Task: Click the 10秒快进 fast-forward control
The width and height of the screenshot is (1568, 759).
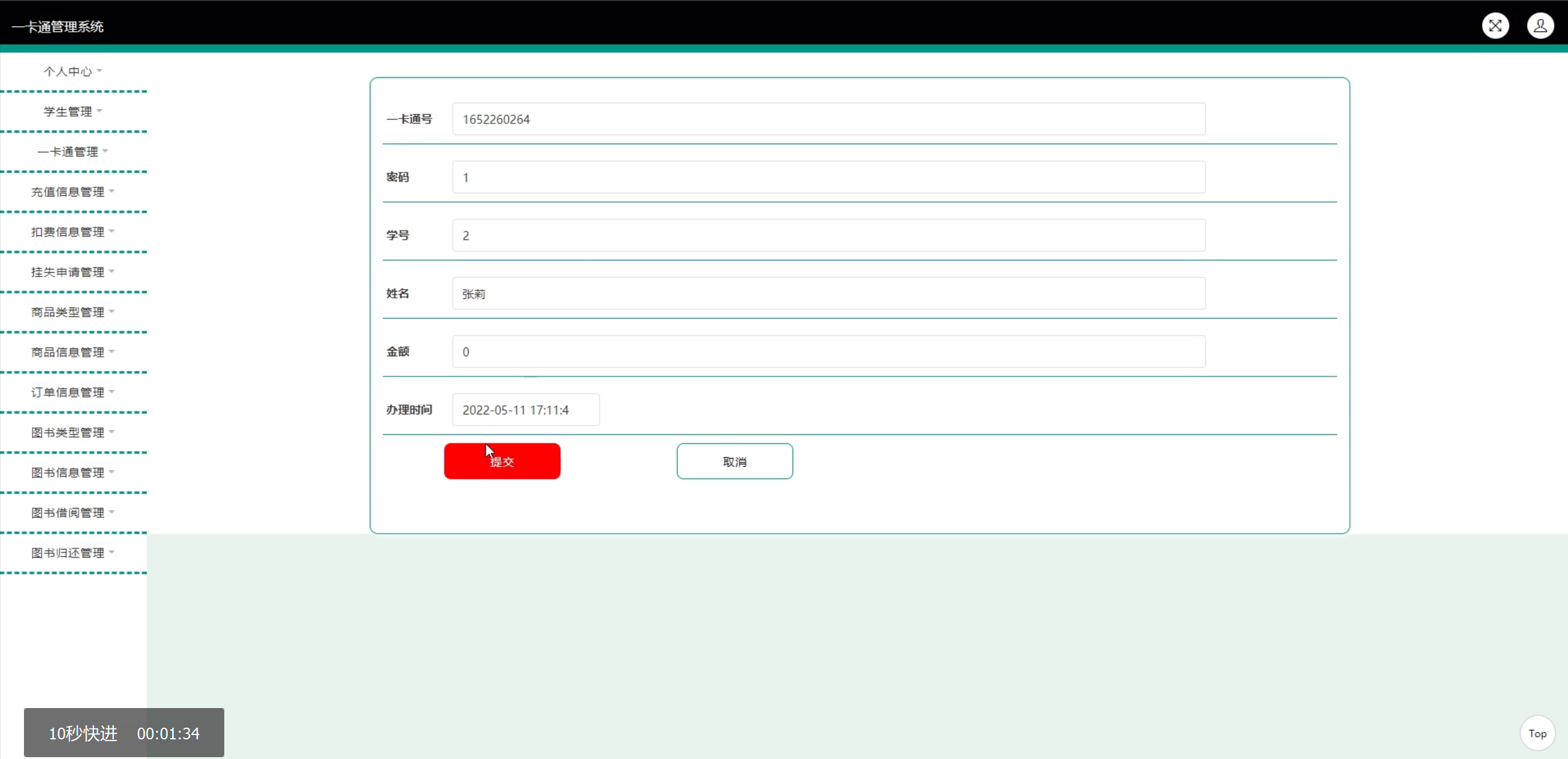Action: [83, 733]
